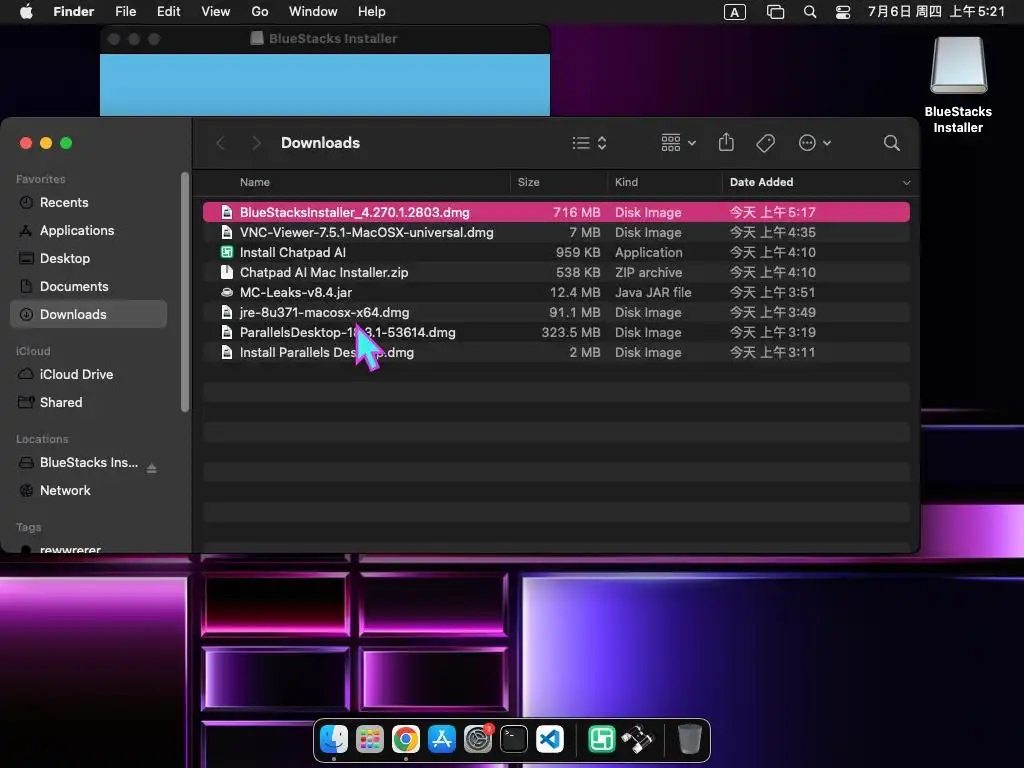Screen dimensions: 1024x768
Task: Open Shared in the sidebar
Action: pyautogui.click(x=89, y=402)
